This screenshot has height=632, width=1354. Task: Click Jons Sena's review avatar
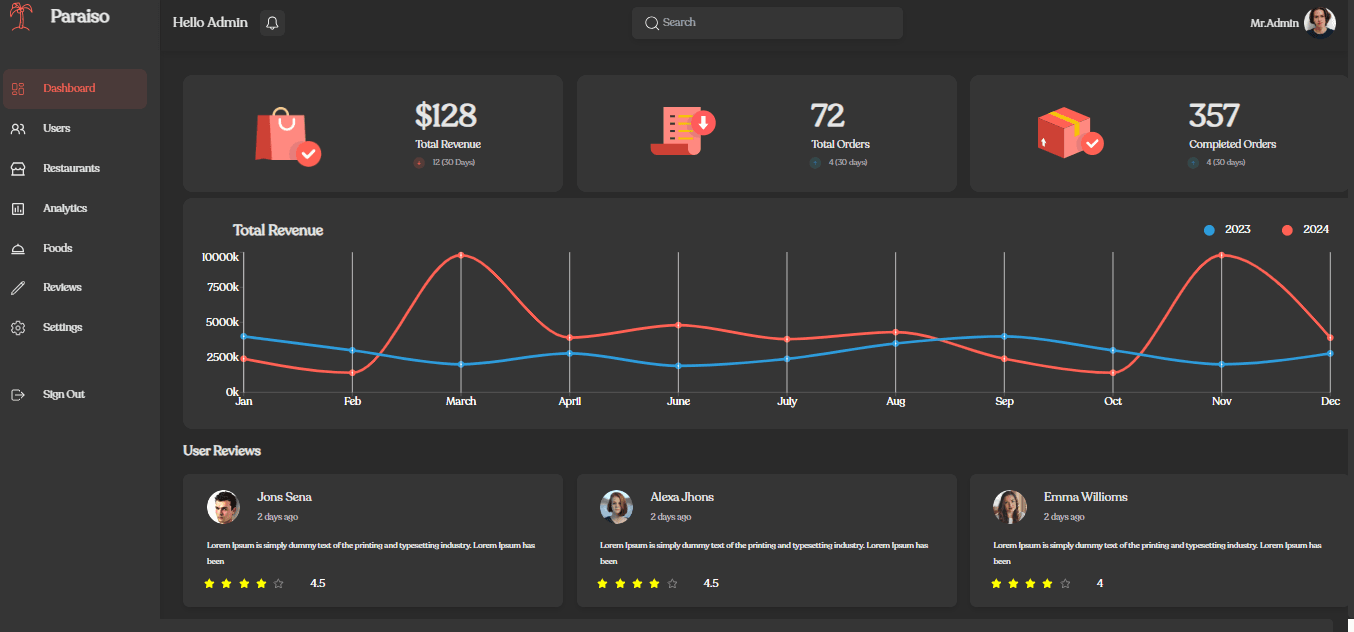[x=223, y=507]
